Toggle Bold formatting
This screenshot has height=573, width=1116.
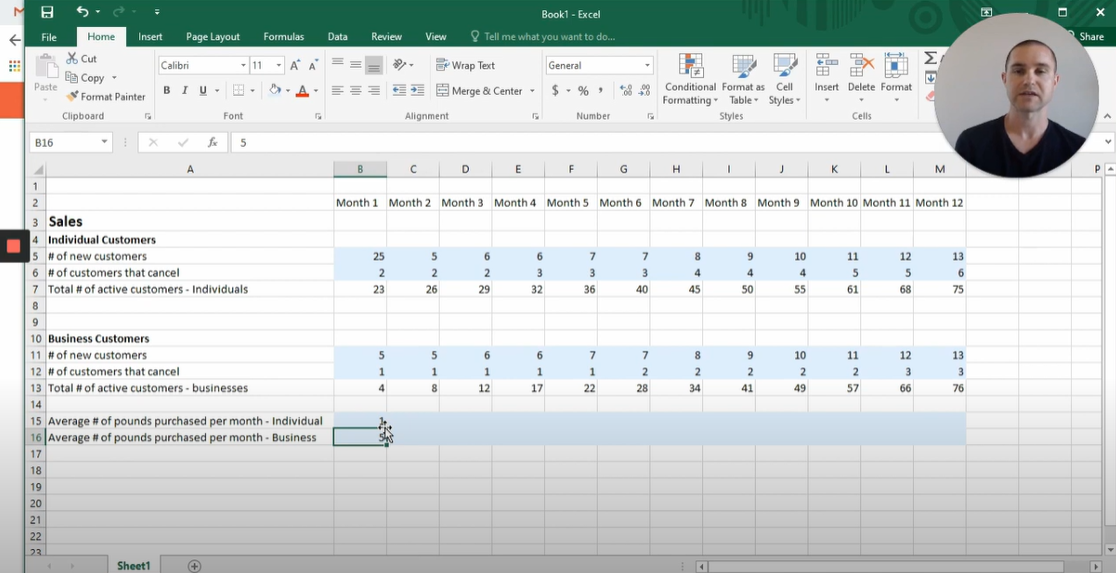pyautogui.click(x=167, y=91)
